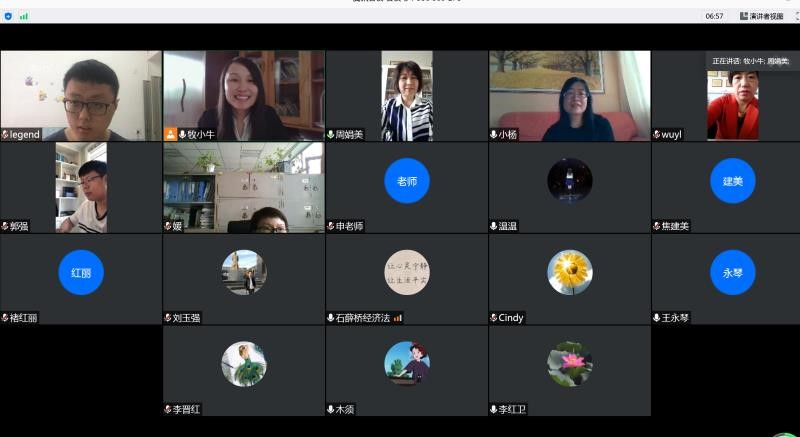Image resolution: width=800 pixels, height=437 pixels.
Task: Click the microphone icon next to Cindy
Action: (x=494, y=318)
